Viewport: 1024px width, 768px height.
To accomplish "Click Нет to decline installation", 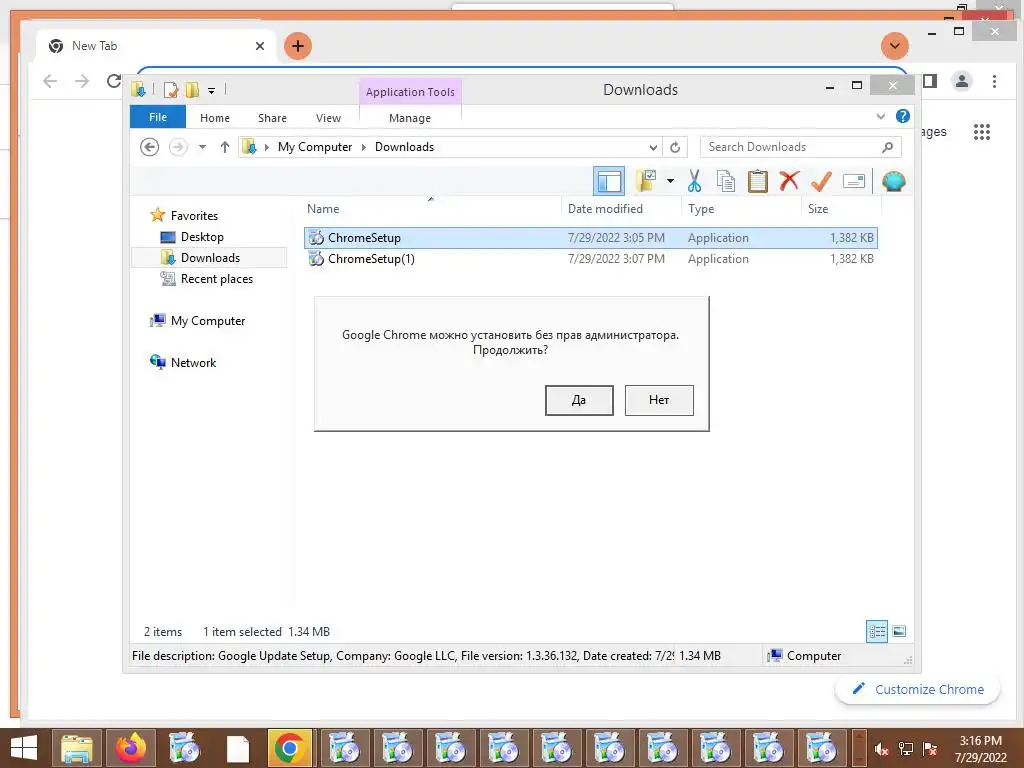I will pyautogui.click(x=659, y=400).
